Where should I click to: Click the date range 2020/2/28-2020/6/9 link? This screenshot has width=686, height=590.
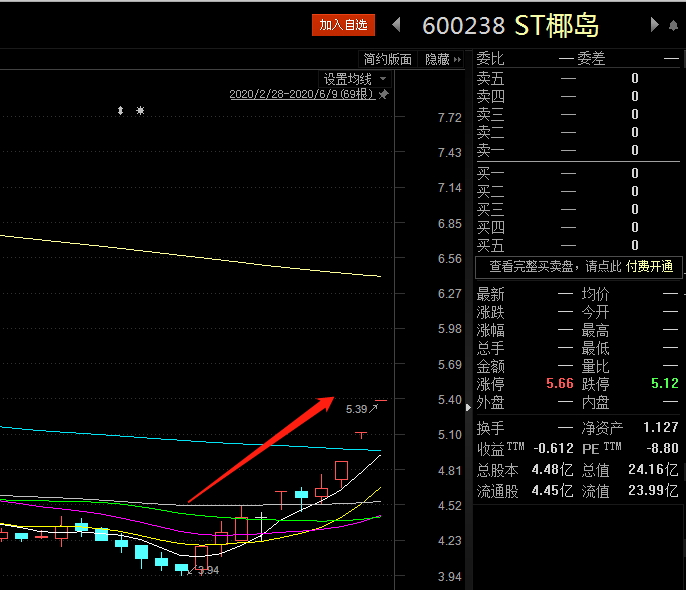tap(302, 94)
